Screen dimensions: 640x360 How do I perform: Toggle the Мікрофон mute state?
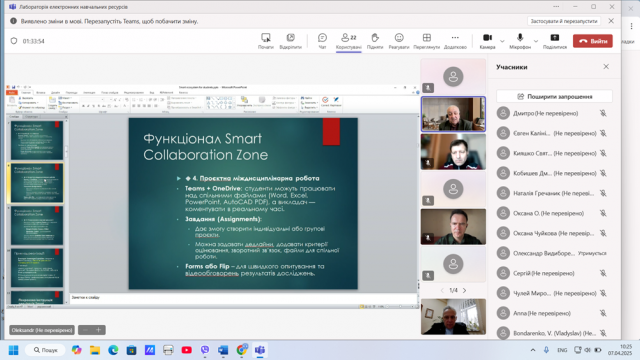(x=520, y=41)
